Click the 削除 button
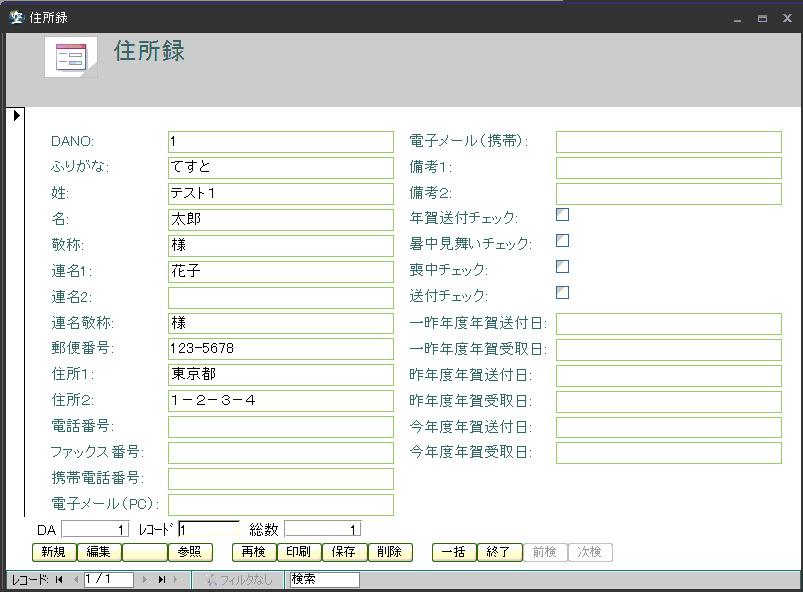 tap(390, 552)
